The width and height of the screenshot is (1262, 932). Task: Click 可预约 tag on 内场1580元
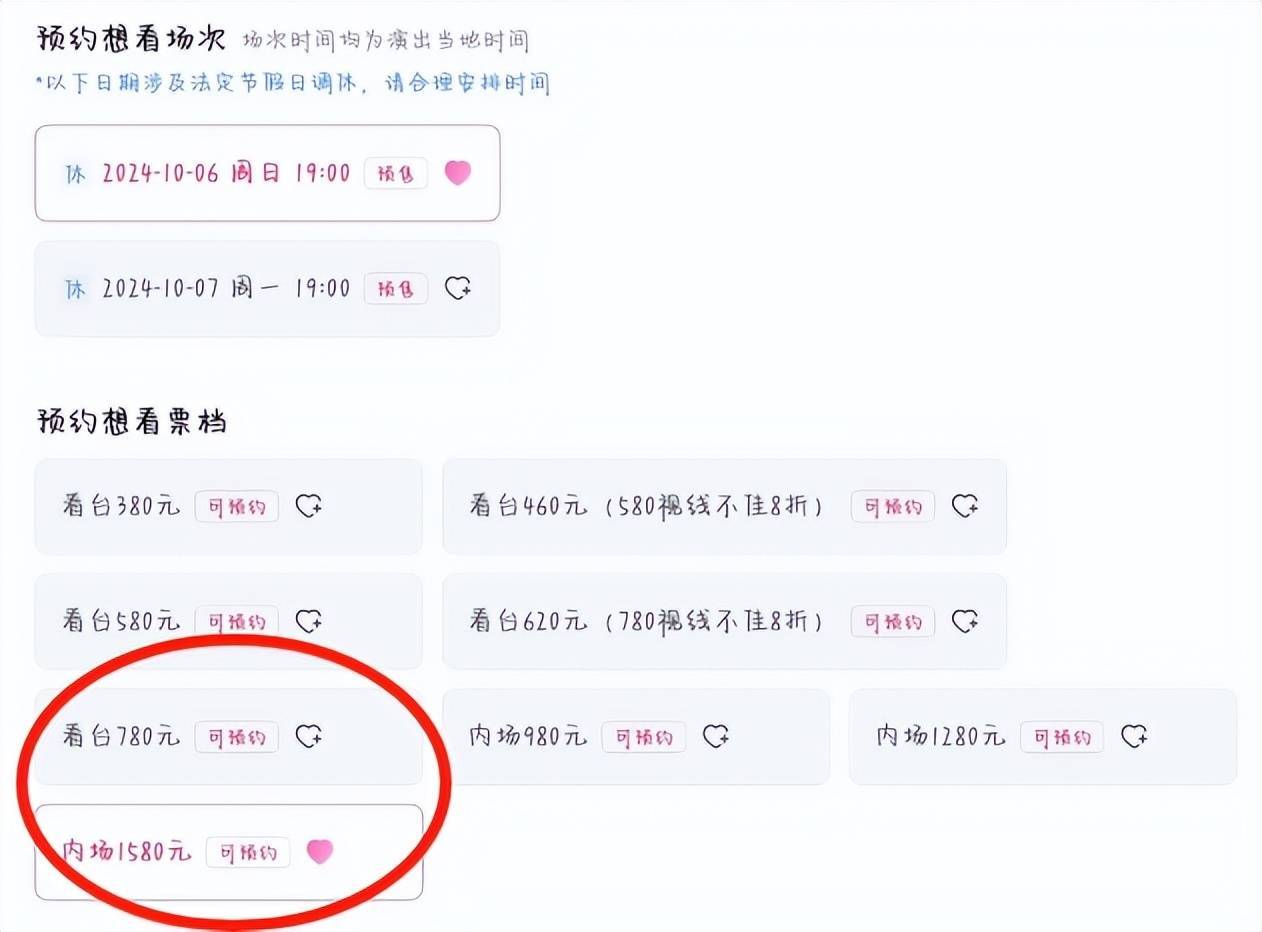[248, 852]
